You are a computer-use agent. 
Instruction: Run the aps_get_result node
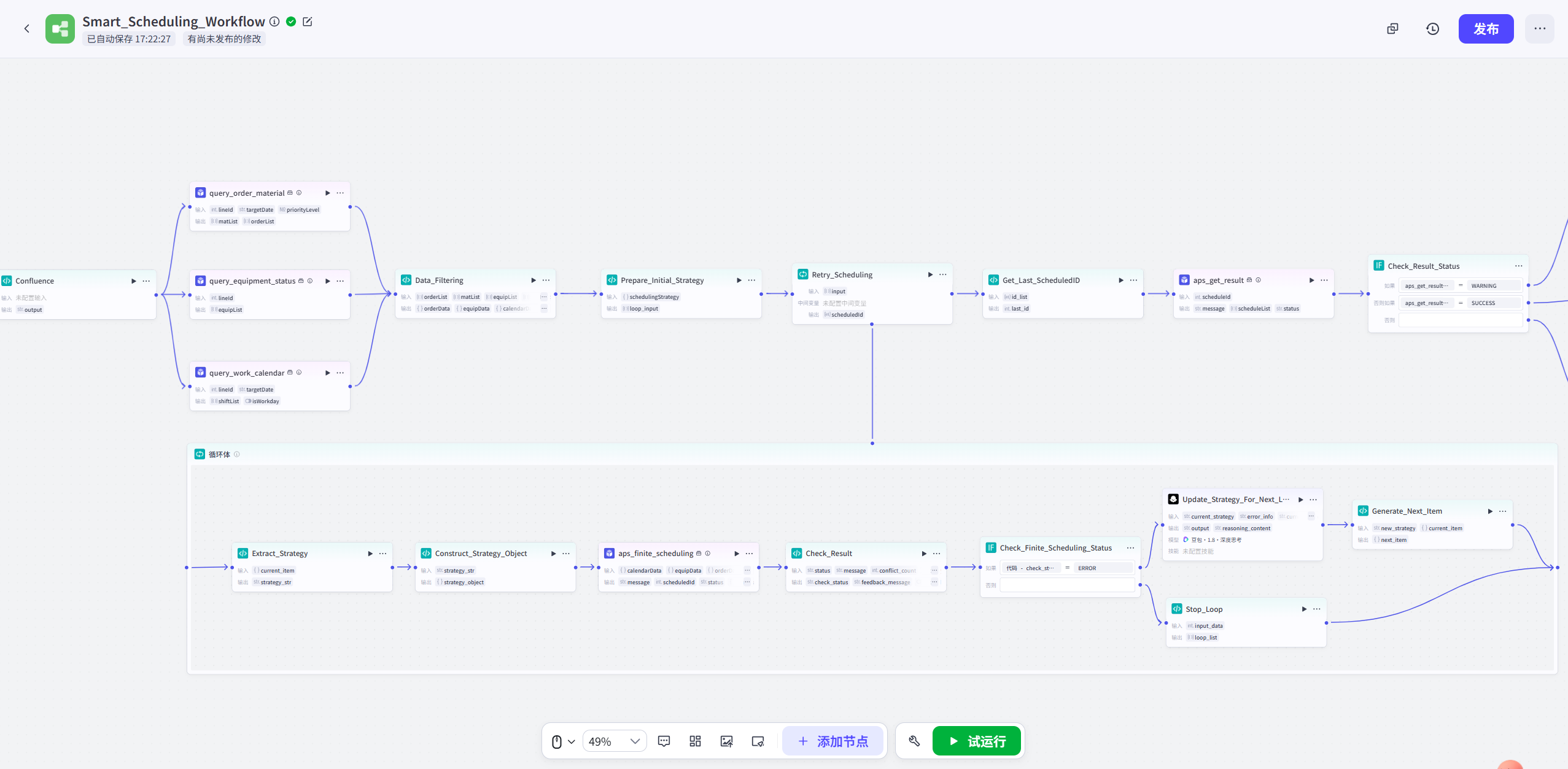1311,280
